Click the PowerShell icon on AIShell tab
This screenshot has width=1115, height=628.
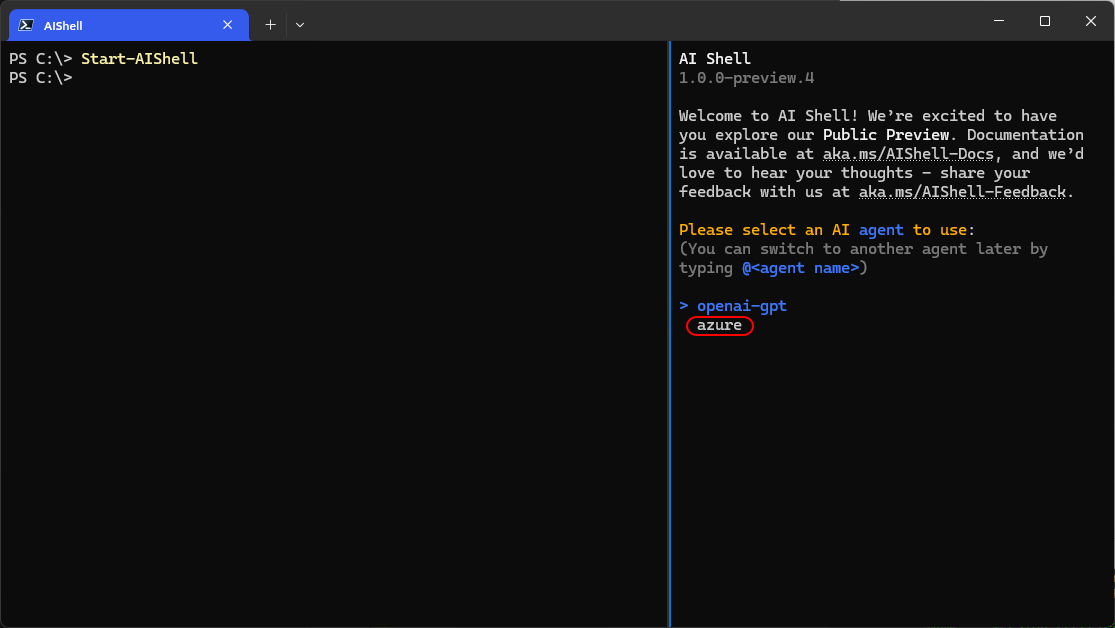(x=26, y=25)
